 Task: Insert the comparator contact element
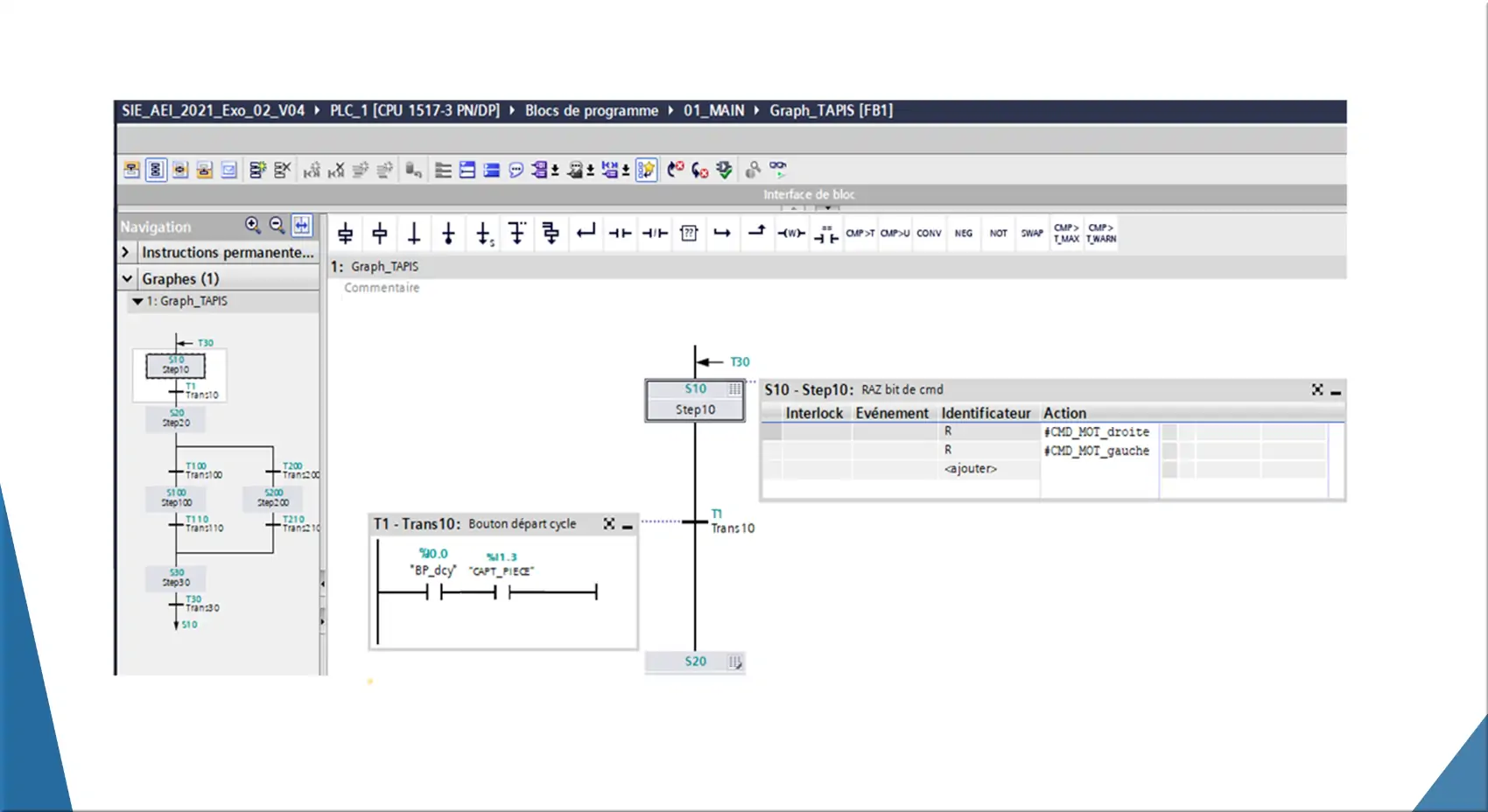coord(825,234)
